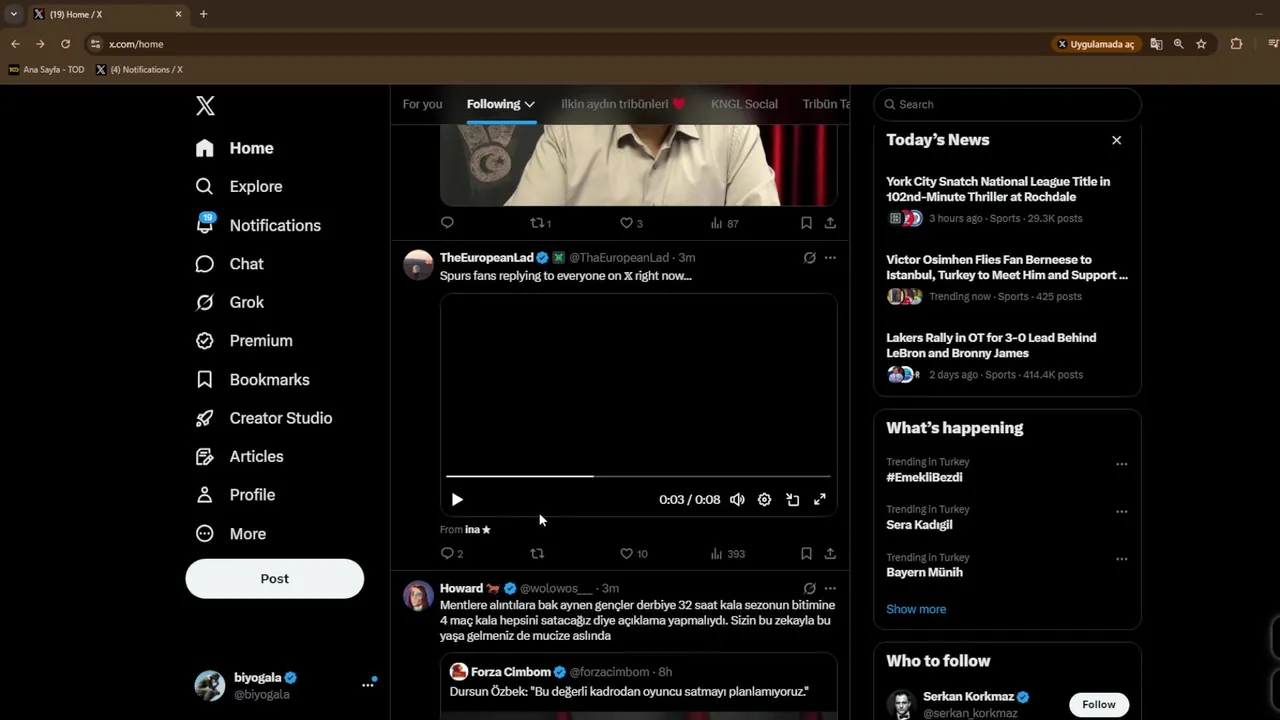Open more options on Howard's post
Image resolution: width=1280 pixels, height=720 pixels.
830,589
